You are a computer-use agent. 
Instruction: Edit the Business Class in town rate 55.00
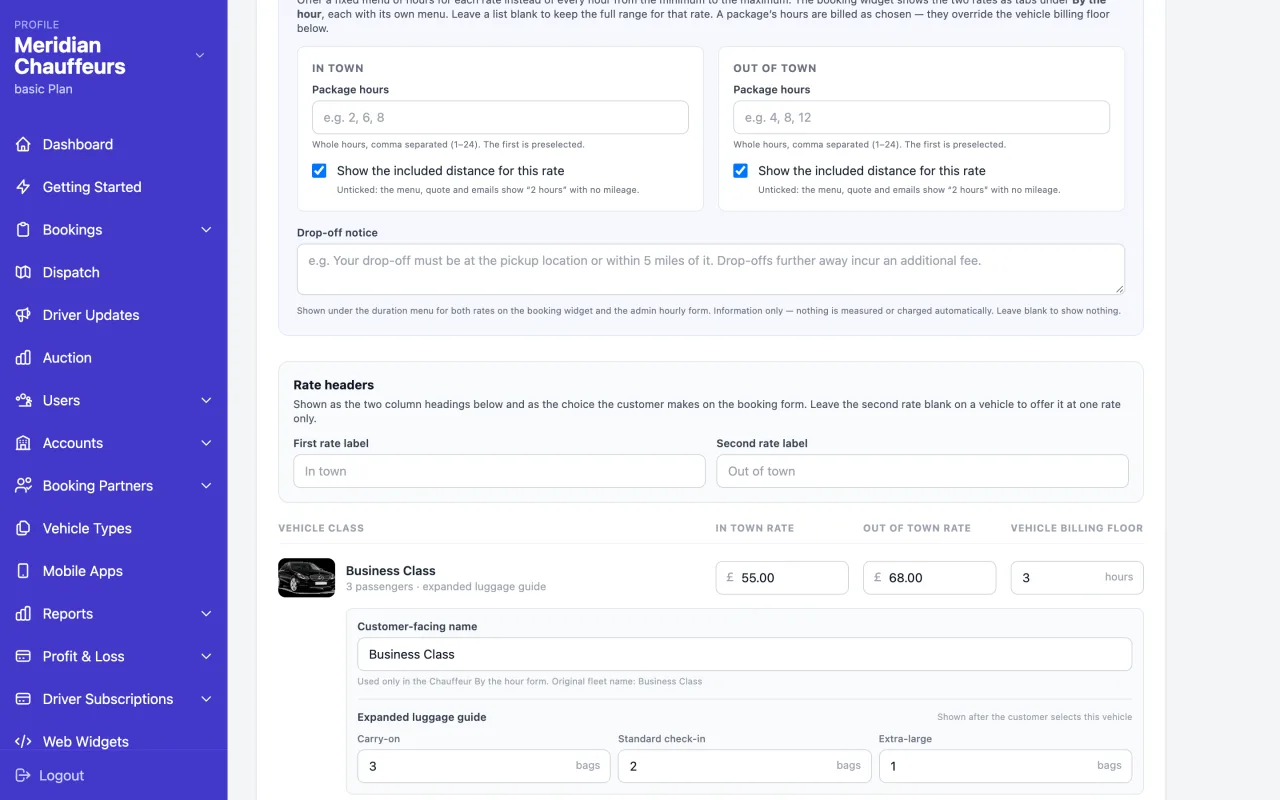pos(782,577)
